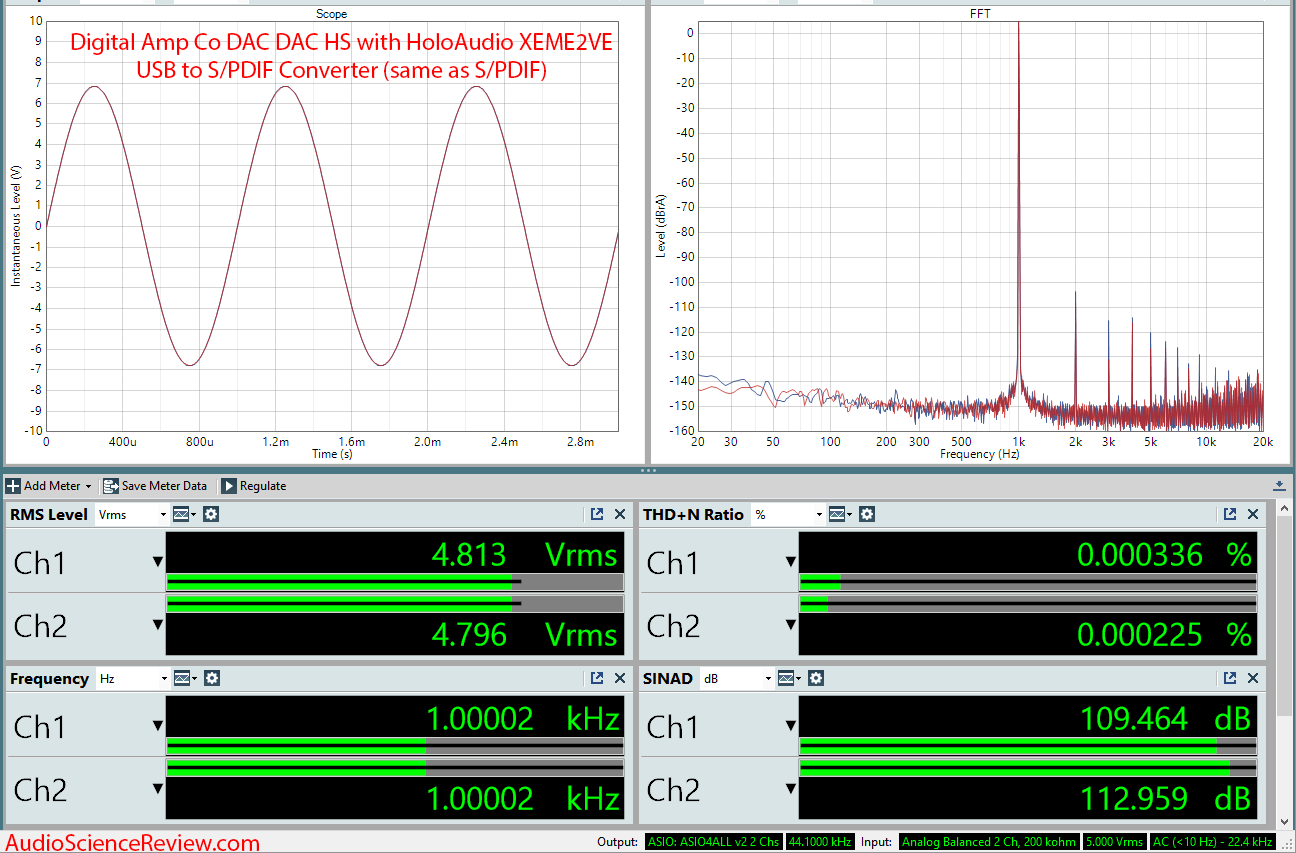Expand Ch1 arrow in THD+N Ratio meter
Screen dimensions: 1296x853
[790, 562]
